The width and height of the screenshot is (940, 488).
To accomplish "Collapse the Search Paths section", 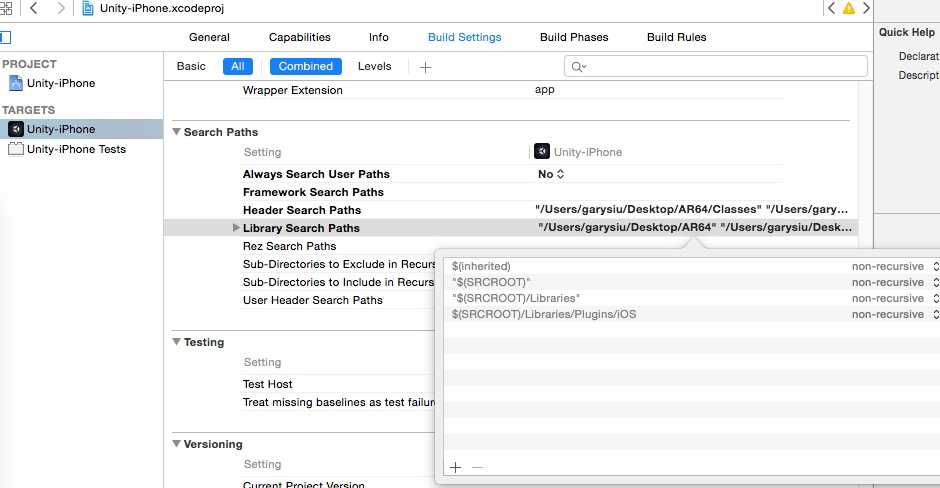I will pyautogui.click(x=176, y=132).
